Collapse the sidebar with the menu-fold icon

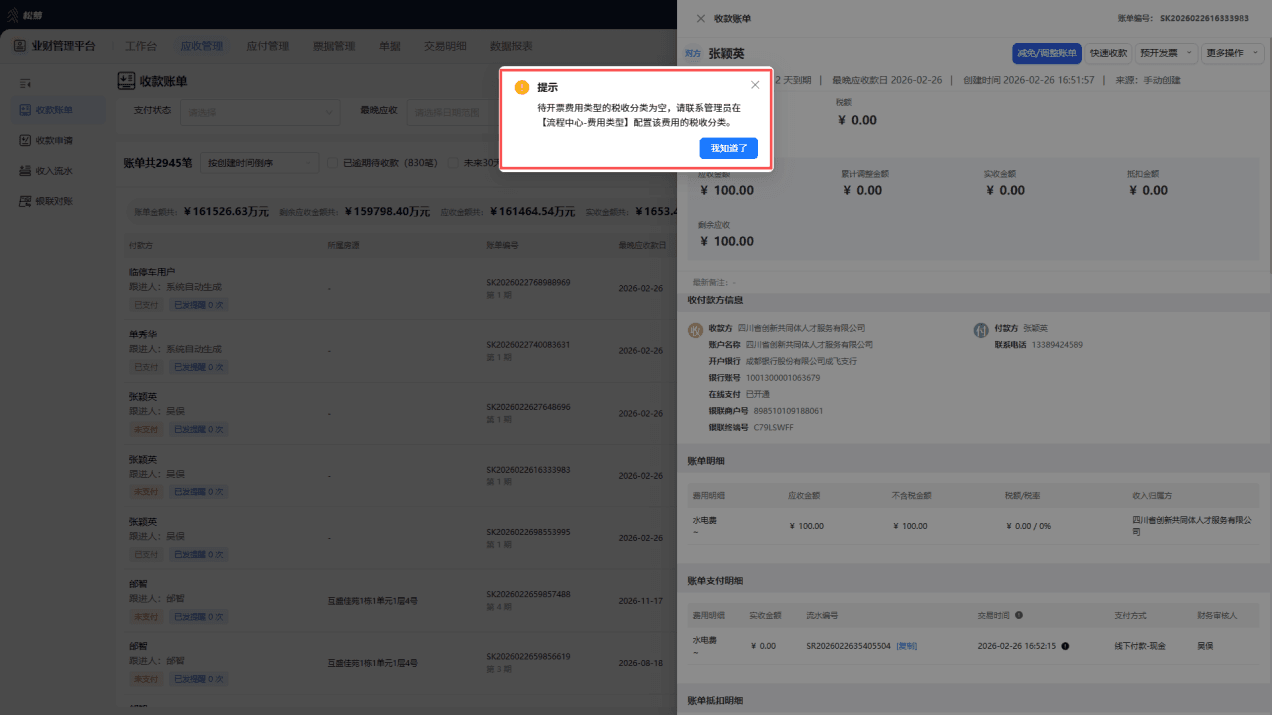(26, 82)
